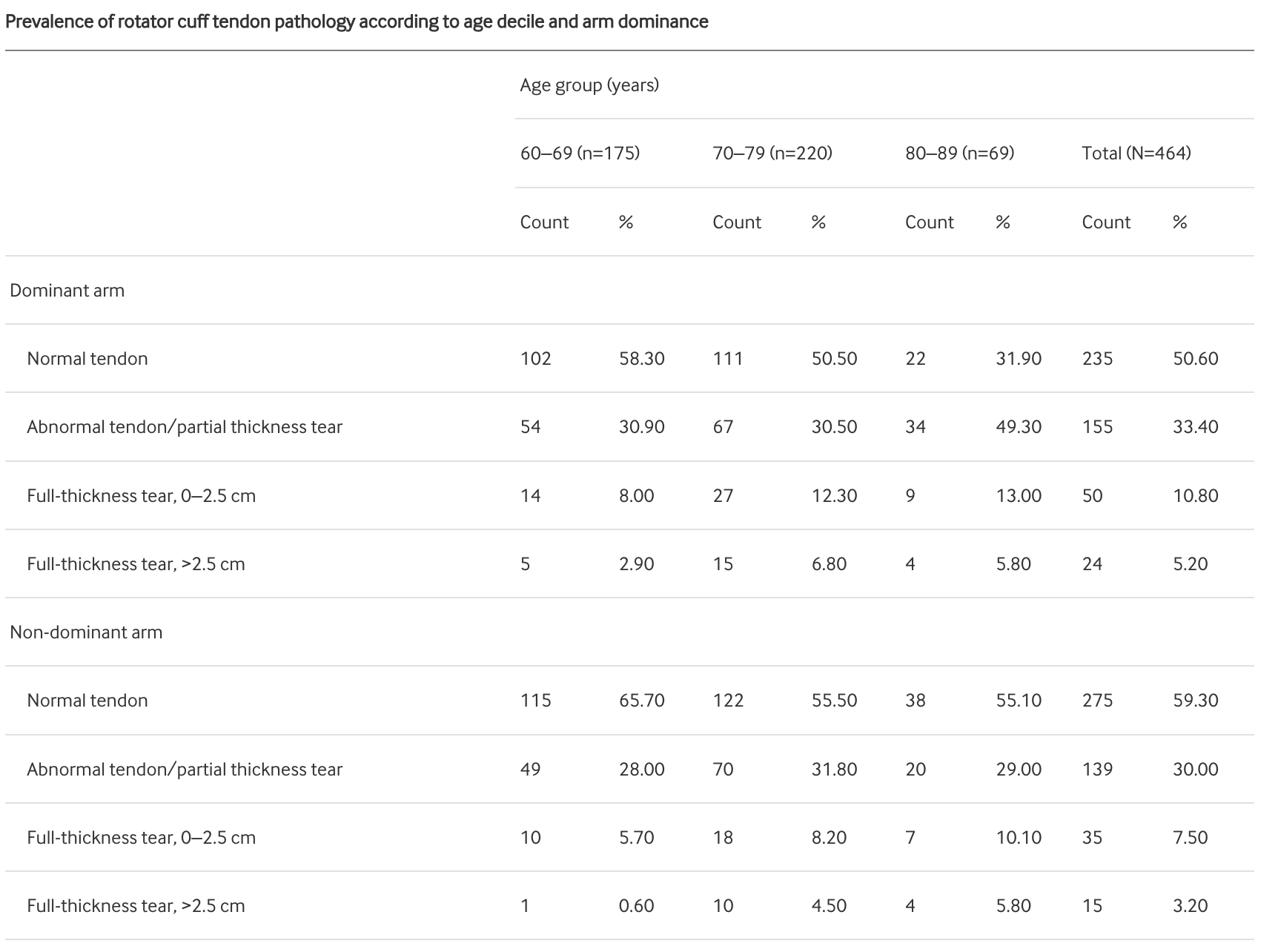This screenshot has width=1278, height=952.
Task: Click the table title about rotator cuff prevalence
Action: click(x=357, y=22)
